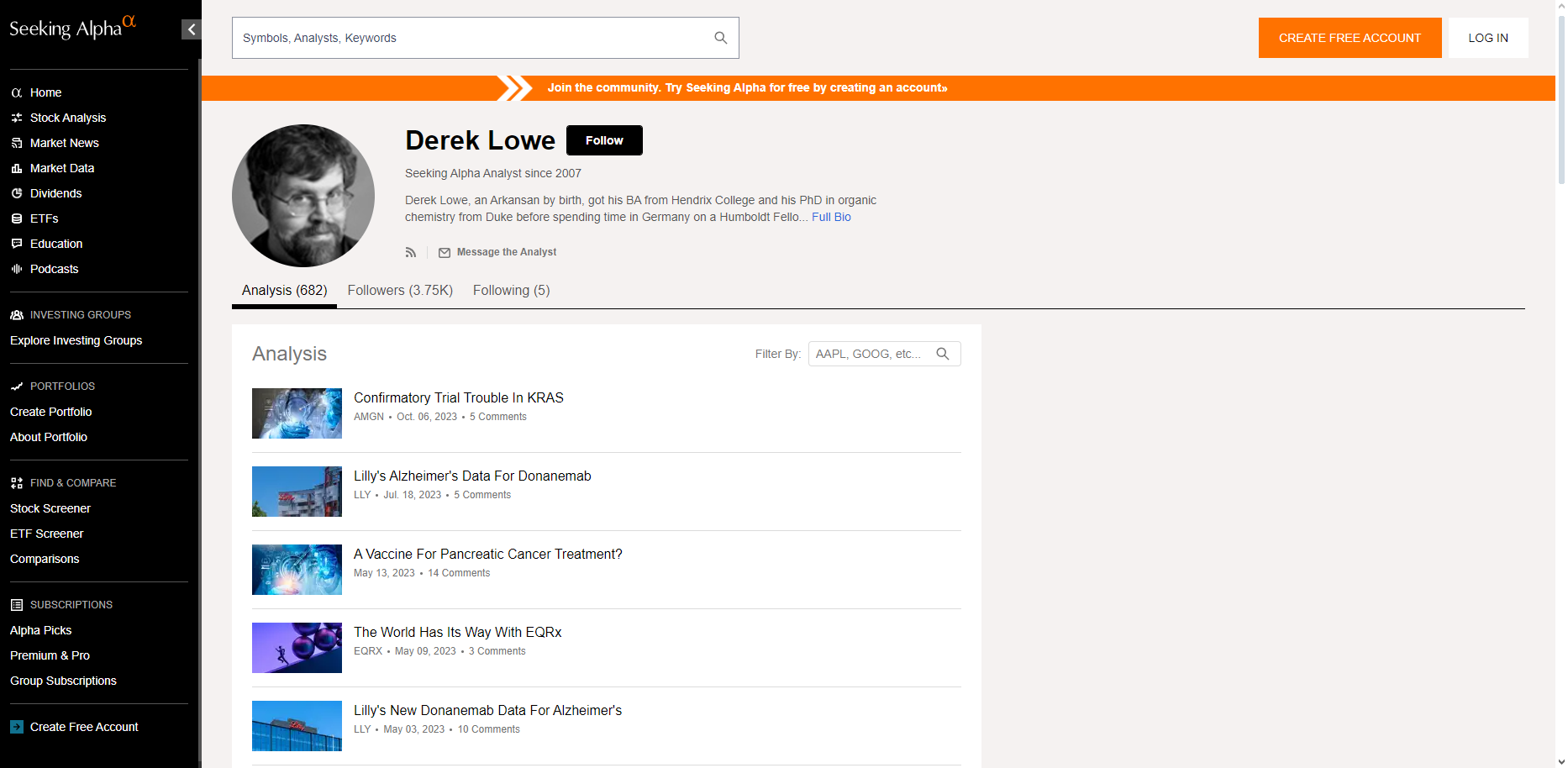Click the filter search magnifier icon
The height and width of the screenshot is (768, 1568).
point(943,354)
